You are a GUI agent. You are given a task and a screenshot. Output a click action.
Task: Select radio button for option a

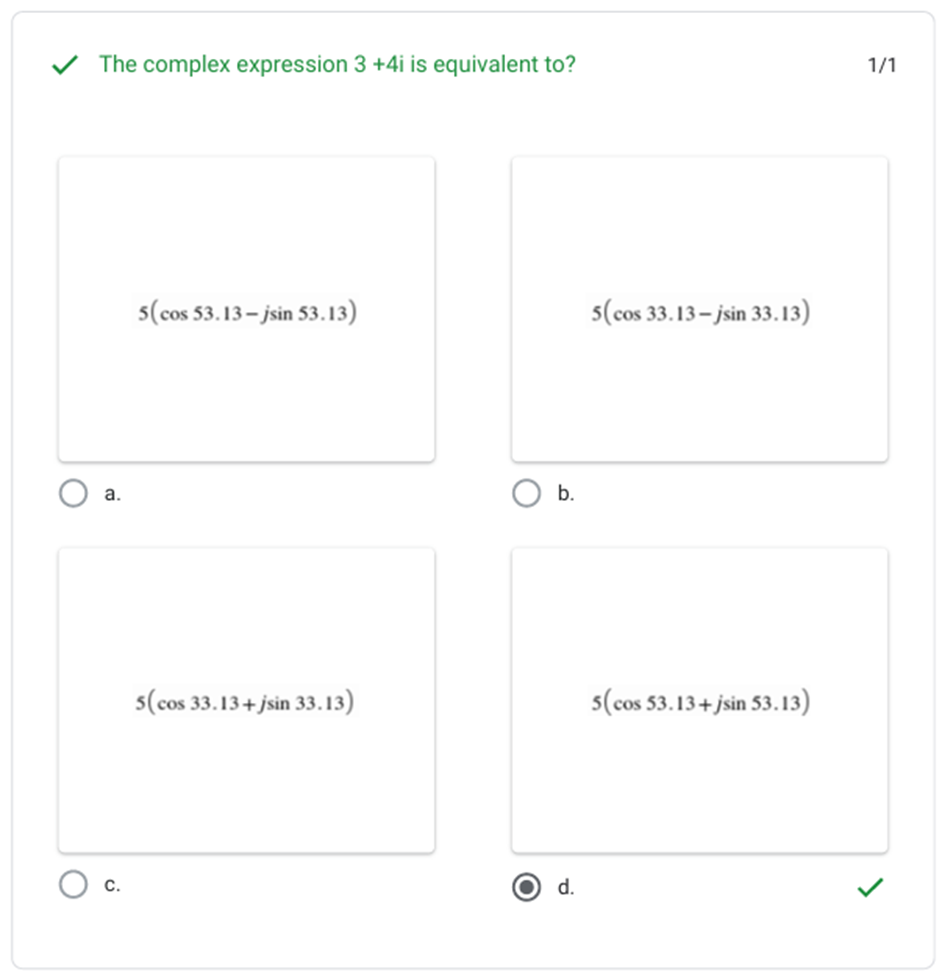[73, 493]
